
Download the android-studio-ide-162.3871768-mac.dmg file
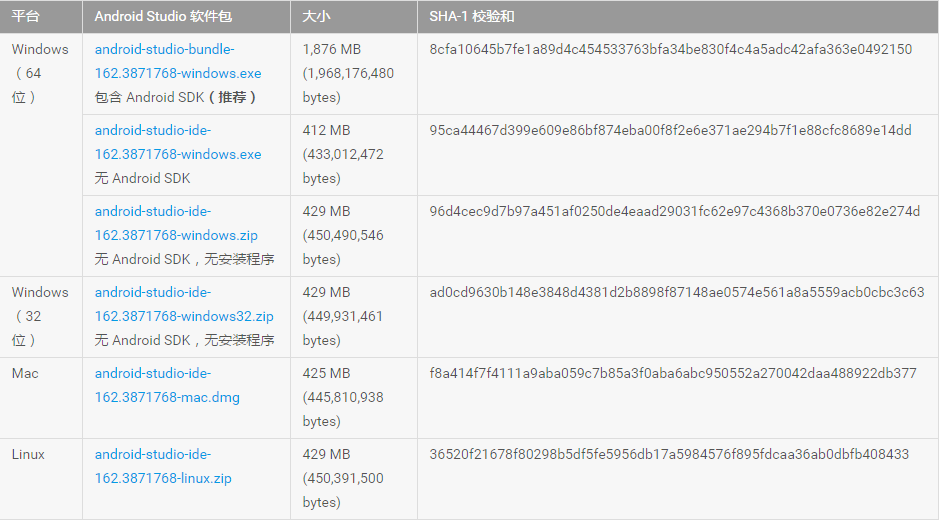click(x=167, y=385)
